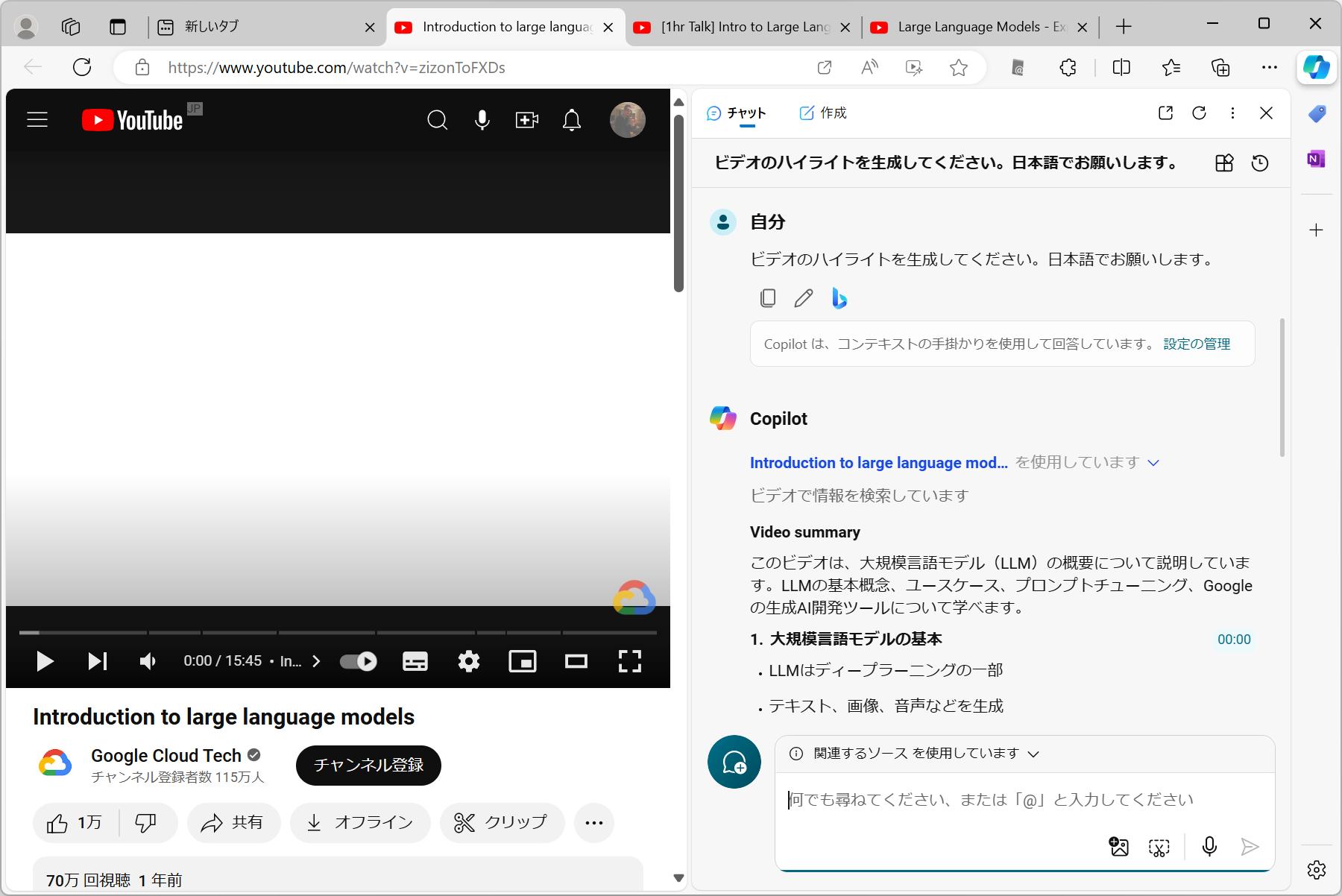Toggle subtitles on the video player
This screenshot has height=896, width=1342.
[415, 661]
